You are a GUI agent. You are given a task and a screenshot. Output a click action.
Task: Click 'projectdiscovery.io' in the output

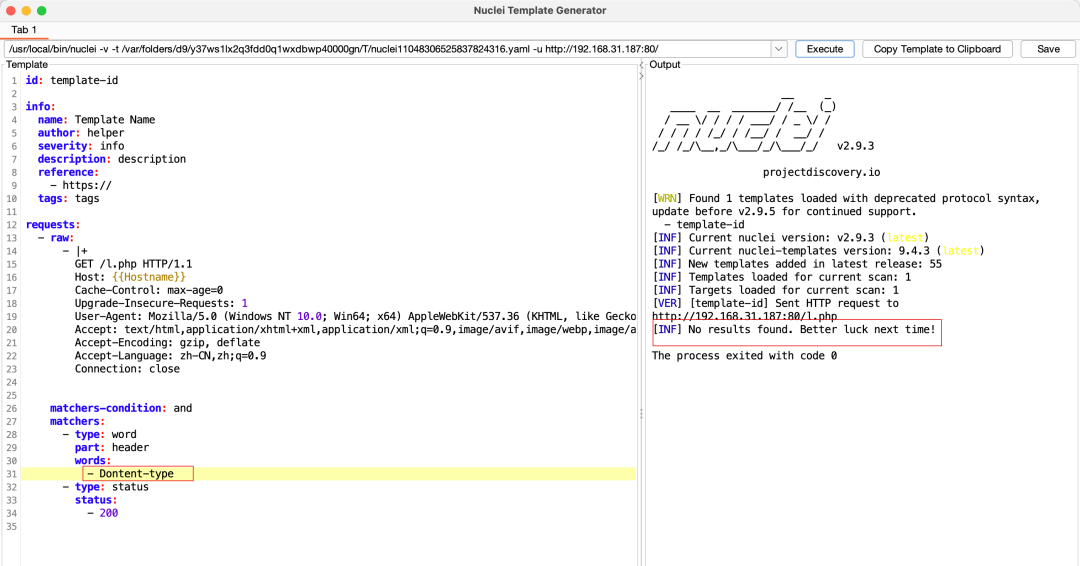(x=821, y=172)
